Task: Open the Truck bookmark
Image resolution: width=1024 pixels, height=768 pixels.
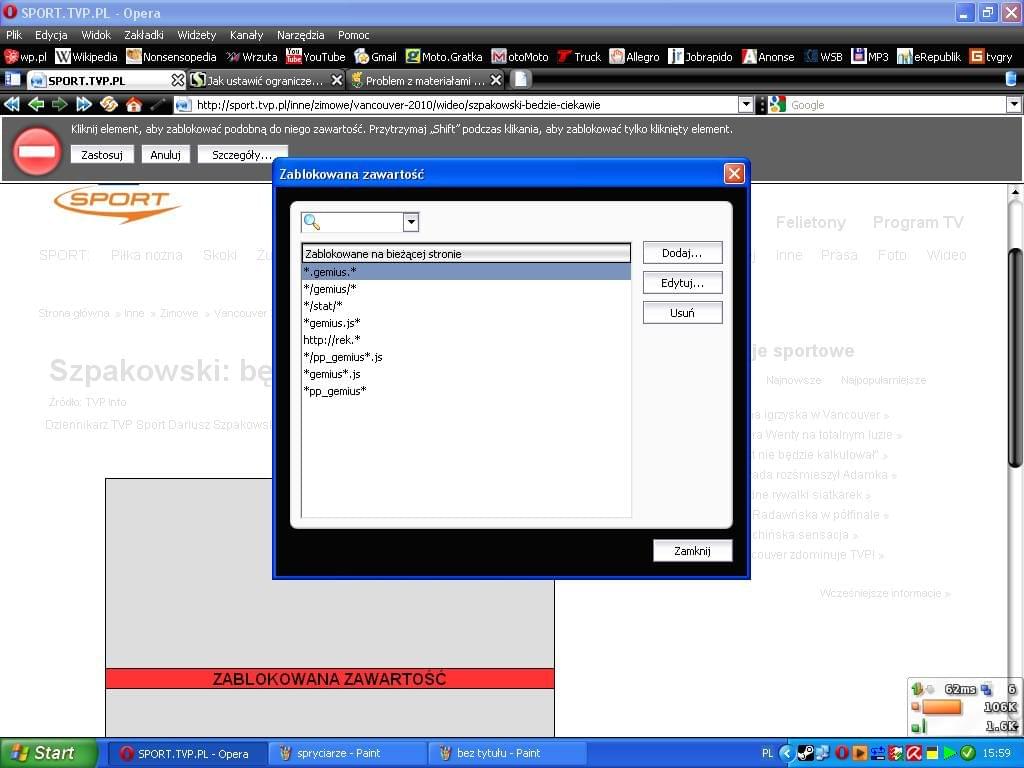Action: (x=579, y=57)
